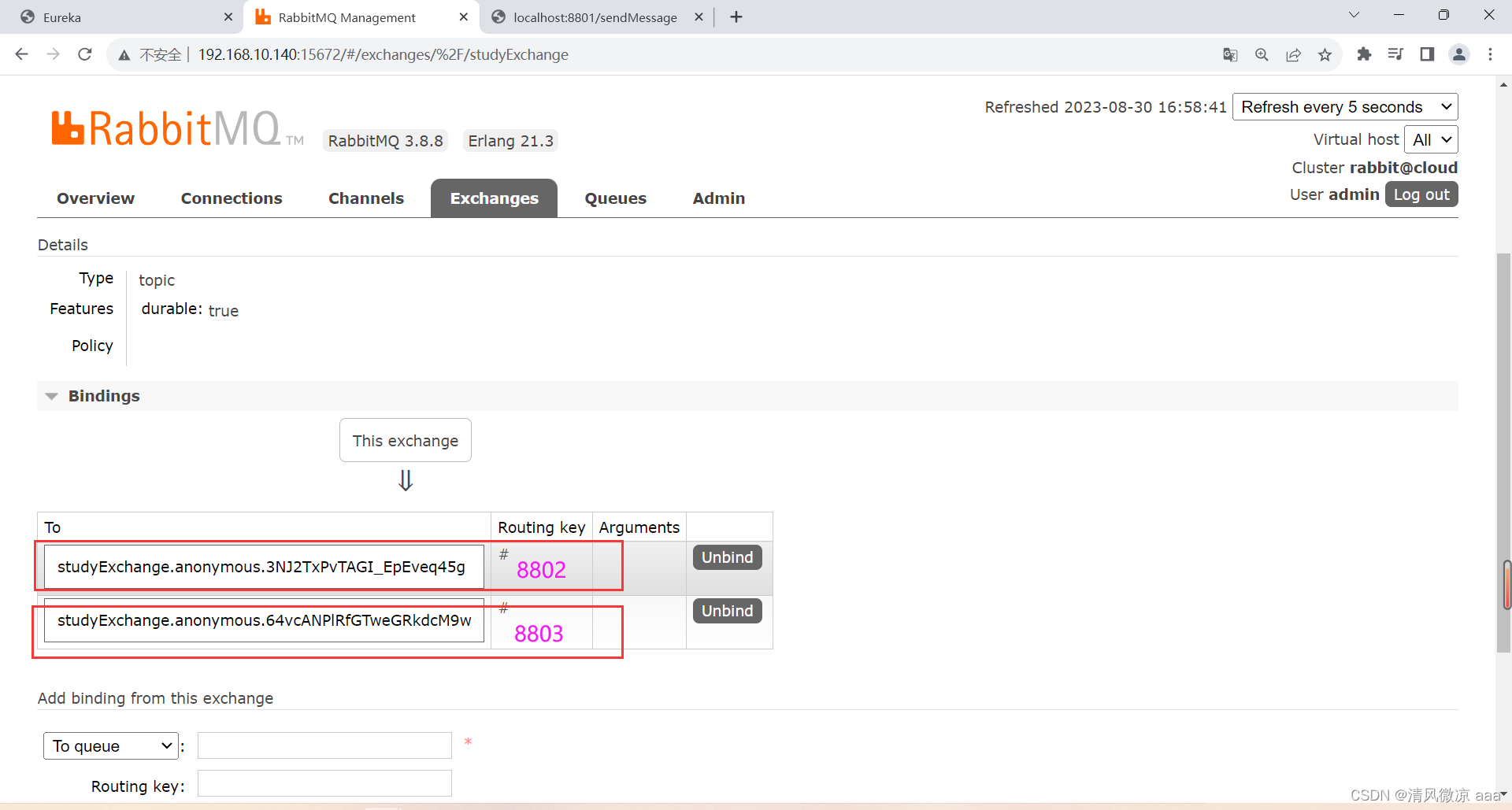Unbind queue ending in EpEveq45g
Screen dimensions: 1512x810
(x=727, y=557)
